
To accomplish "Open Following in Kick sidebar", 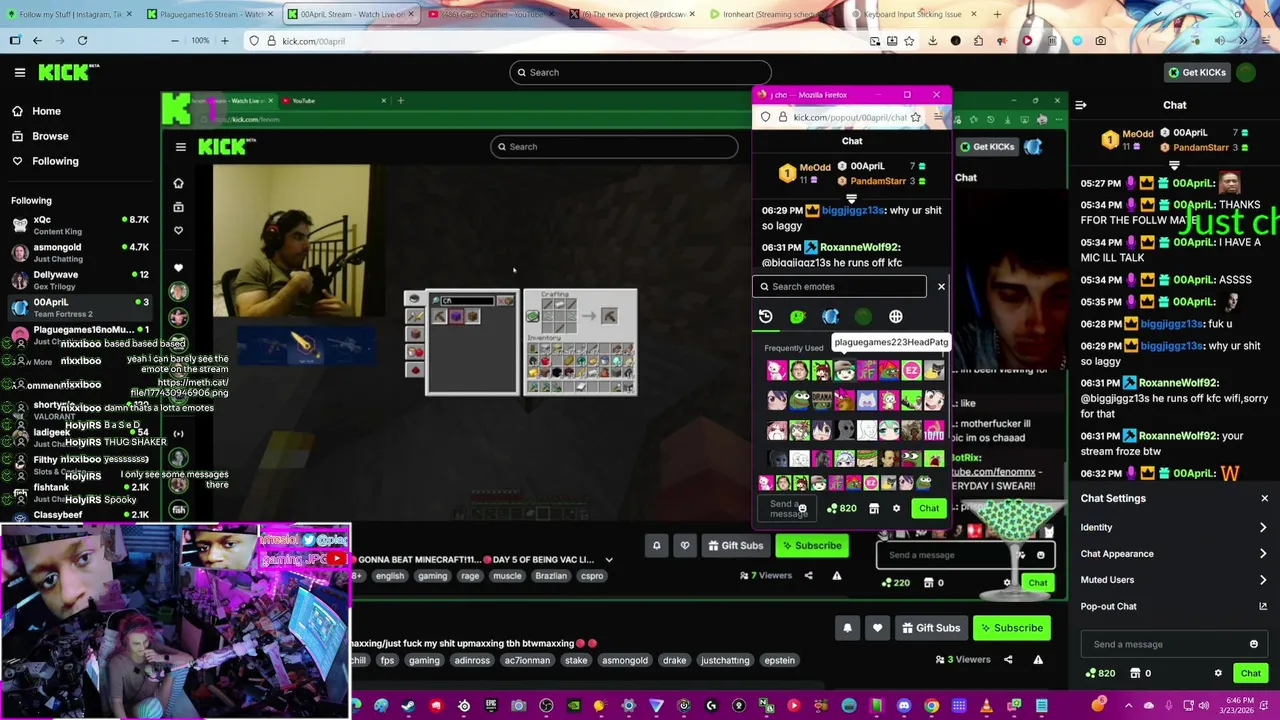I will [x=55, y=161].
